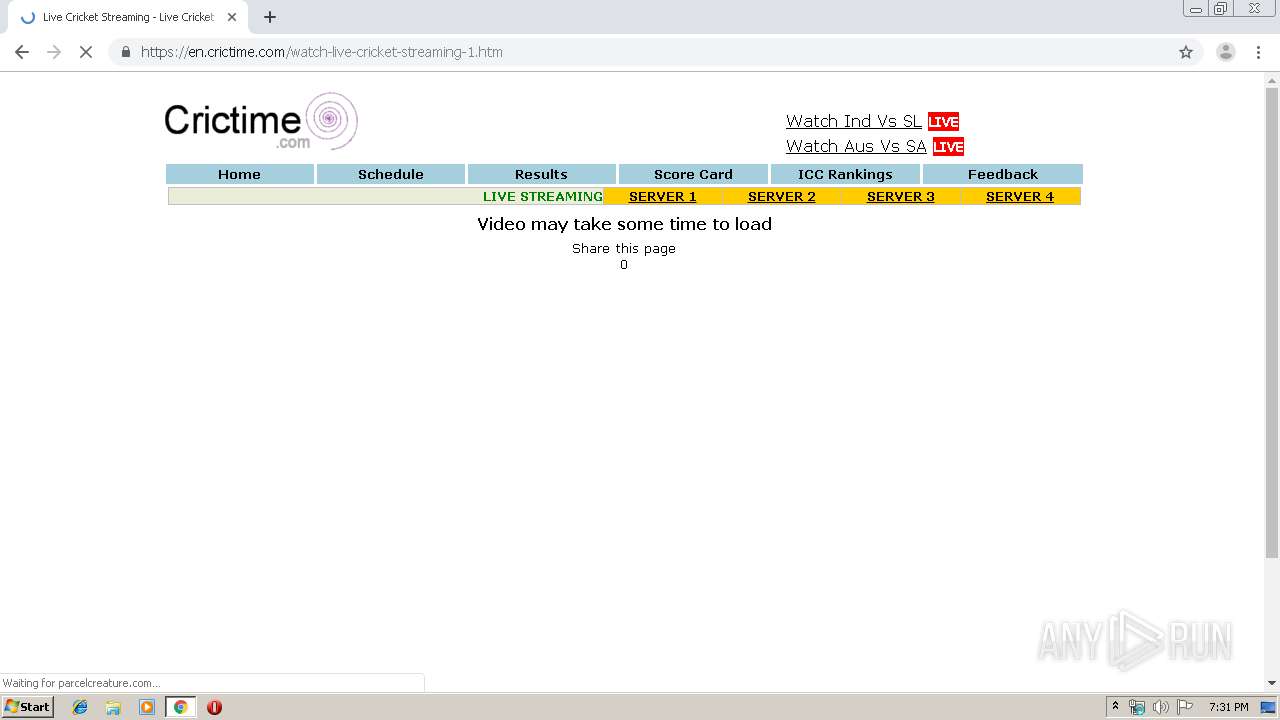This screenshot has width=1280, height=720.
Task: Open the Score Card menu item
Action: [x=693, y=174]
